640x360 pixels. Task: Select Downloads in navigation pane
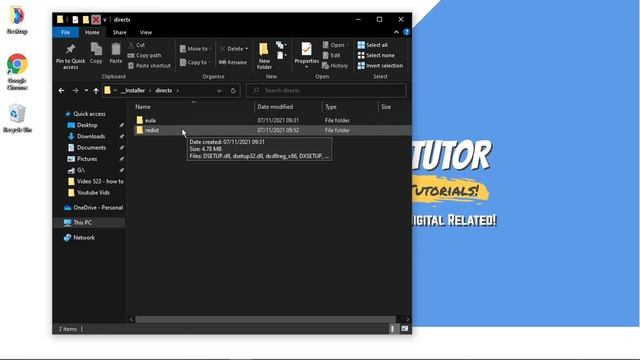91,136
